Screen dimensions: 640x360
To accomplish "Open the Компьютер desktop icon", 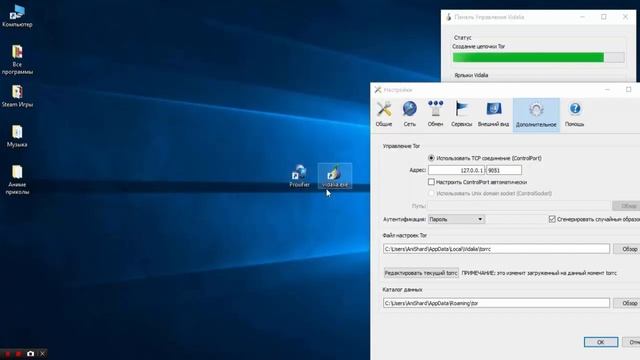I will tap(17, 16).
